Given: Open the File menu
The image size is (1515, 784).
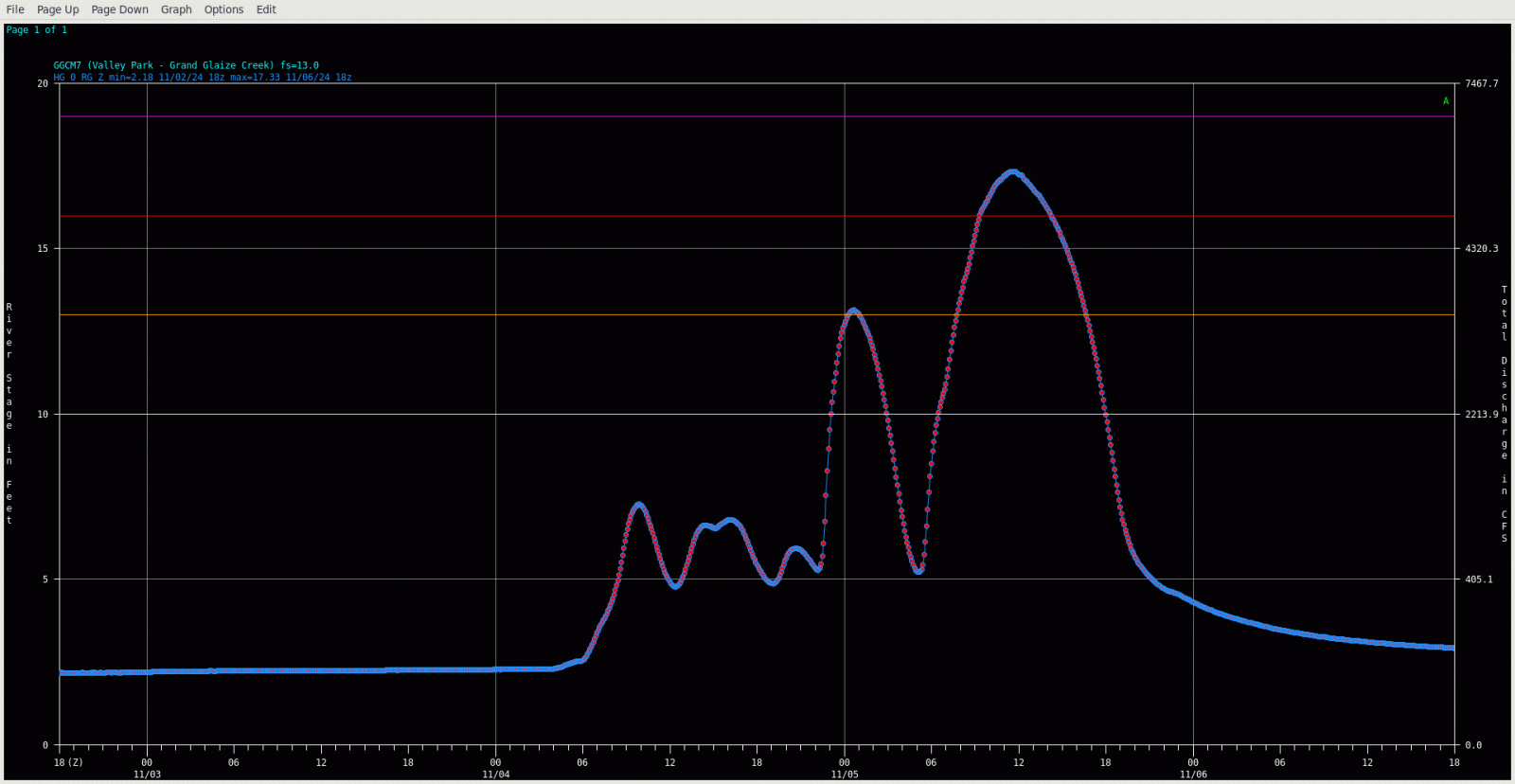Looking at the screenshot, I should pyautogui.click(x=15, y=9).
